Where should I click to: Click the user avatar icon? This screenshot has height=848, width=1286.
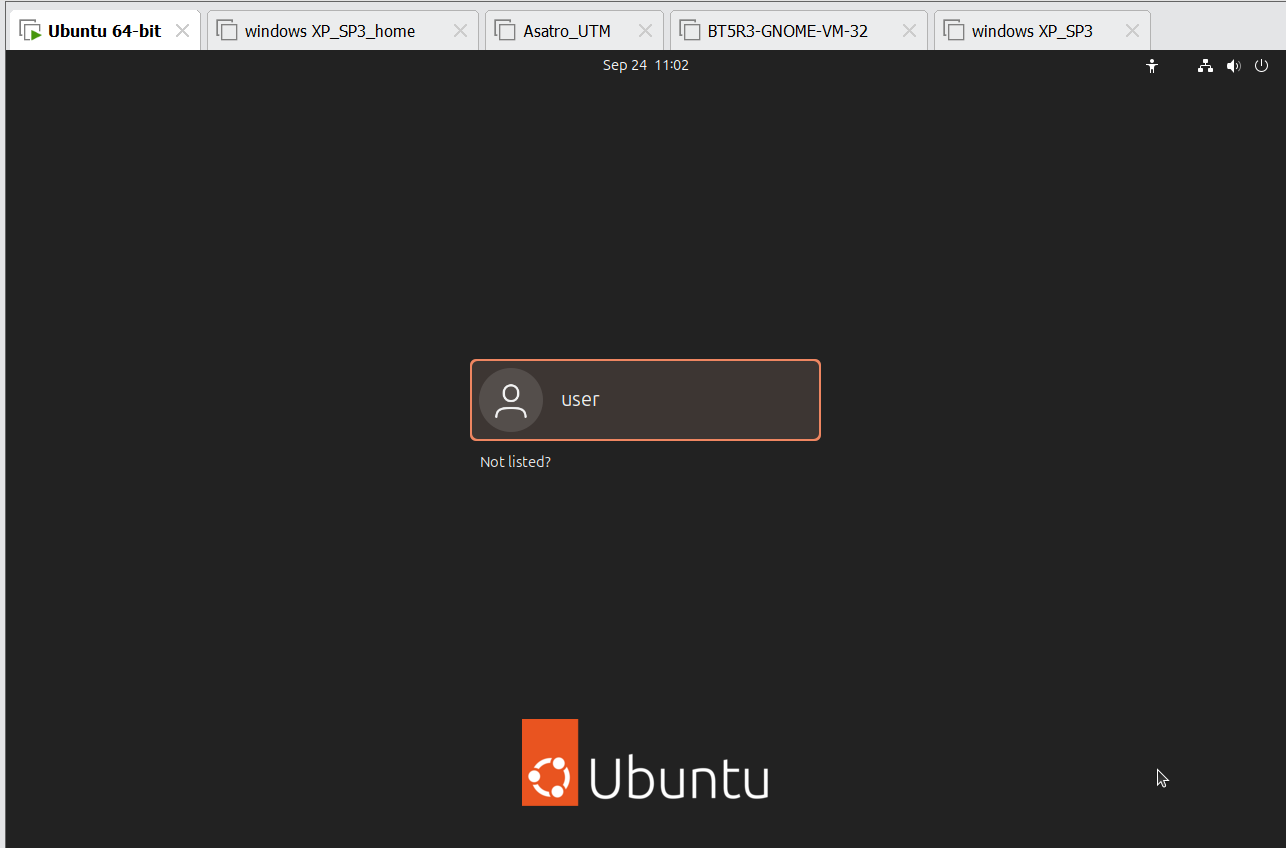(511, 400)
